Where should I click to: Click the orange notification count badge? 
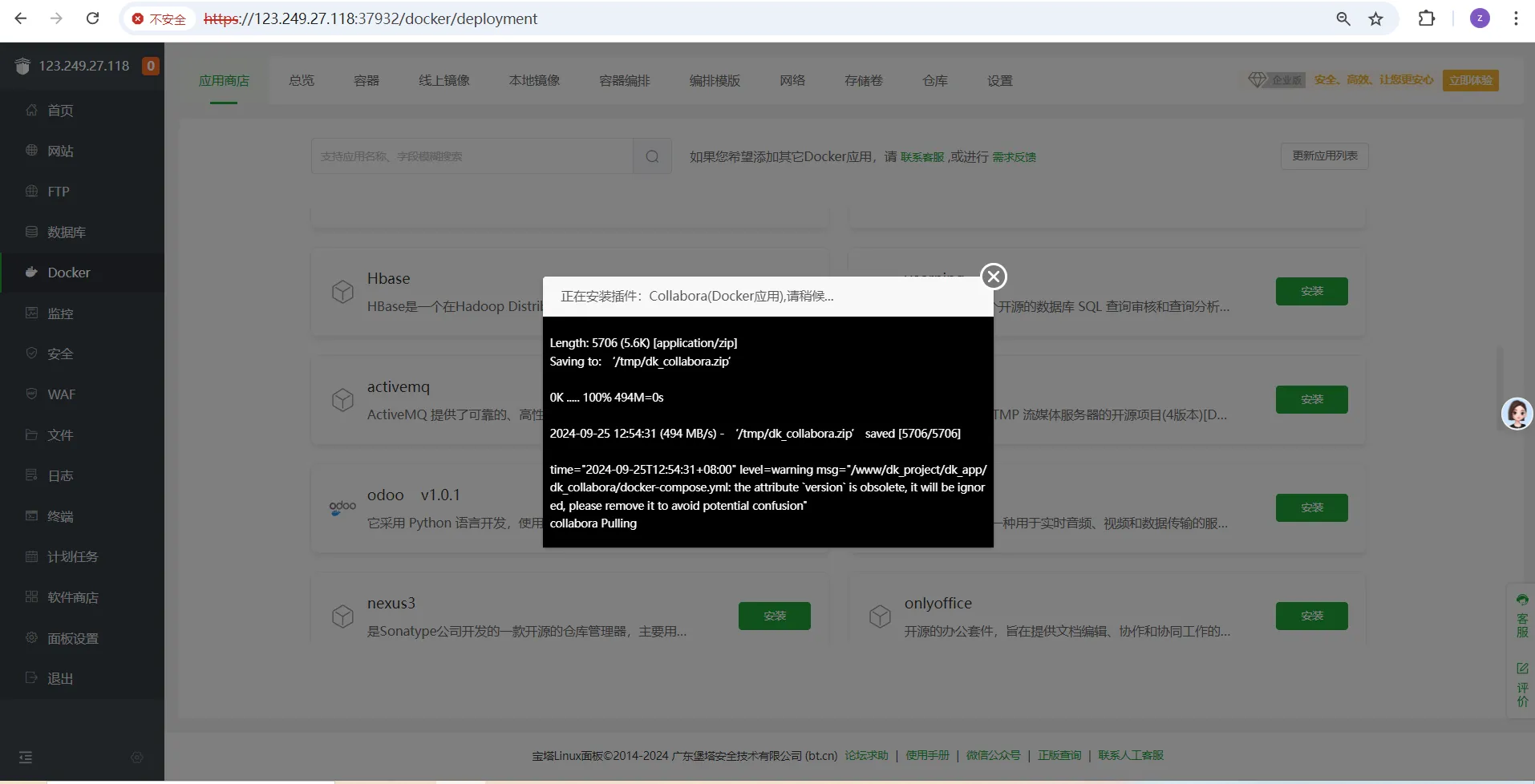click(150, 66)
